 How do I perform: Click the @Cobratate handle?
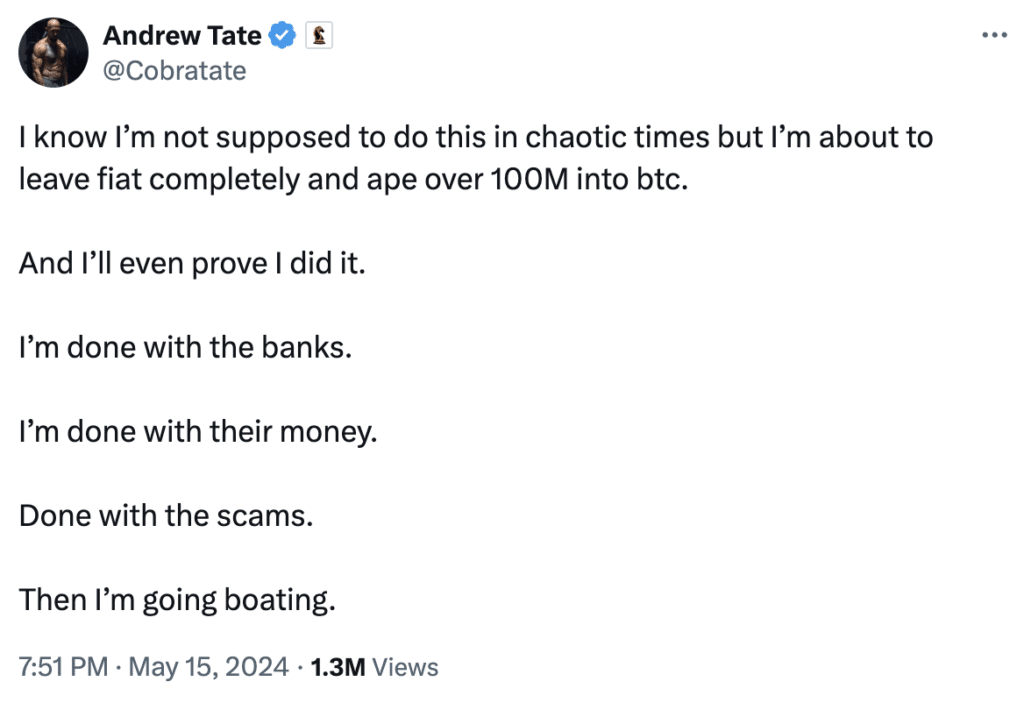pos(176,70)
